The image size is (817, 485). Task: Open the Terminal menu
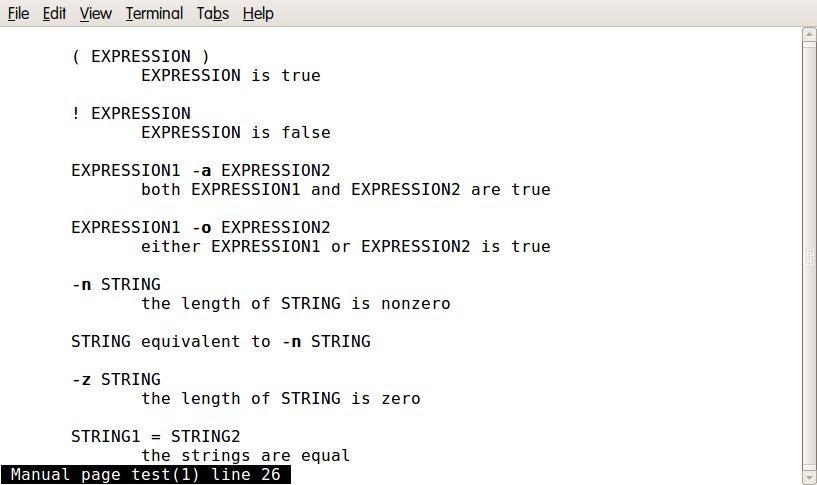[x=154, y=13]
